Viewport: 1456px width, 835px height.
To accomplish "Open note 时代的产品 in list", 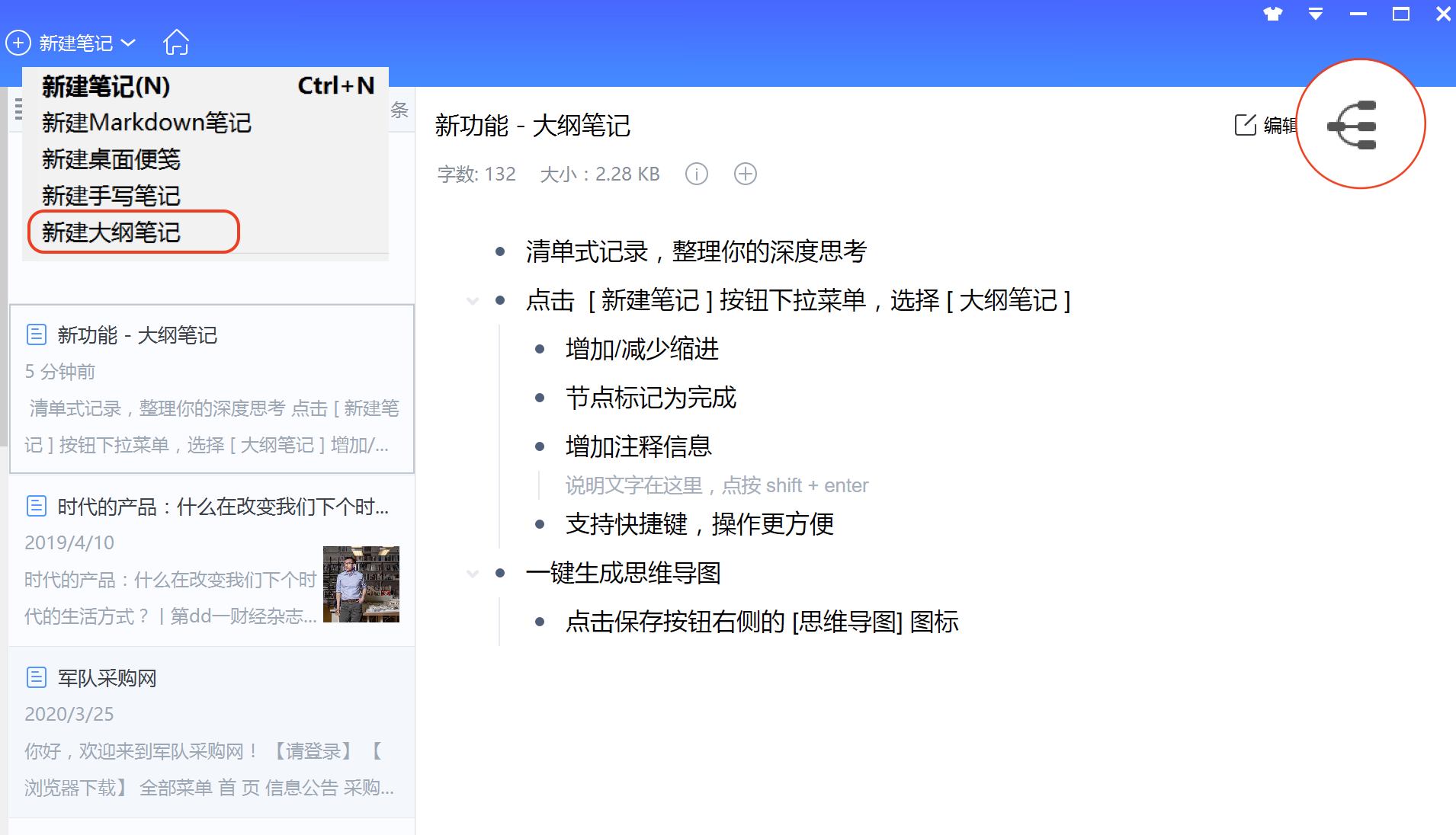I will 212,561.
